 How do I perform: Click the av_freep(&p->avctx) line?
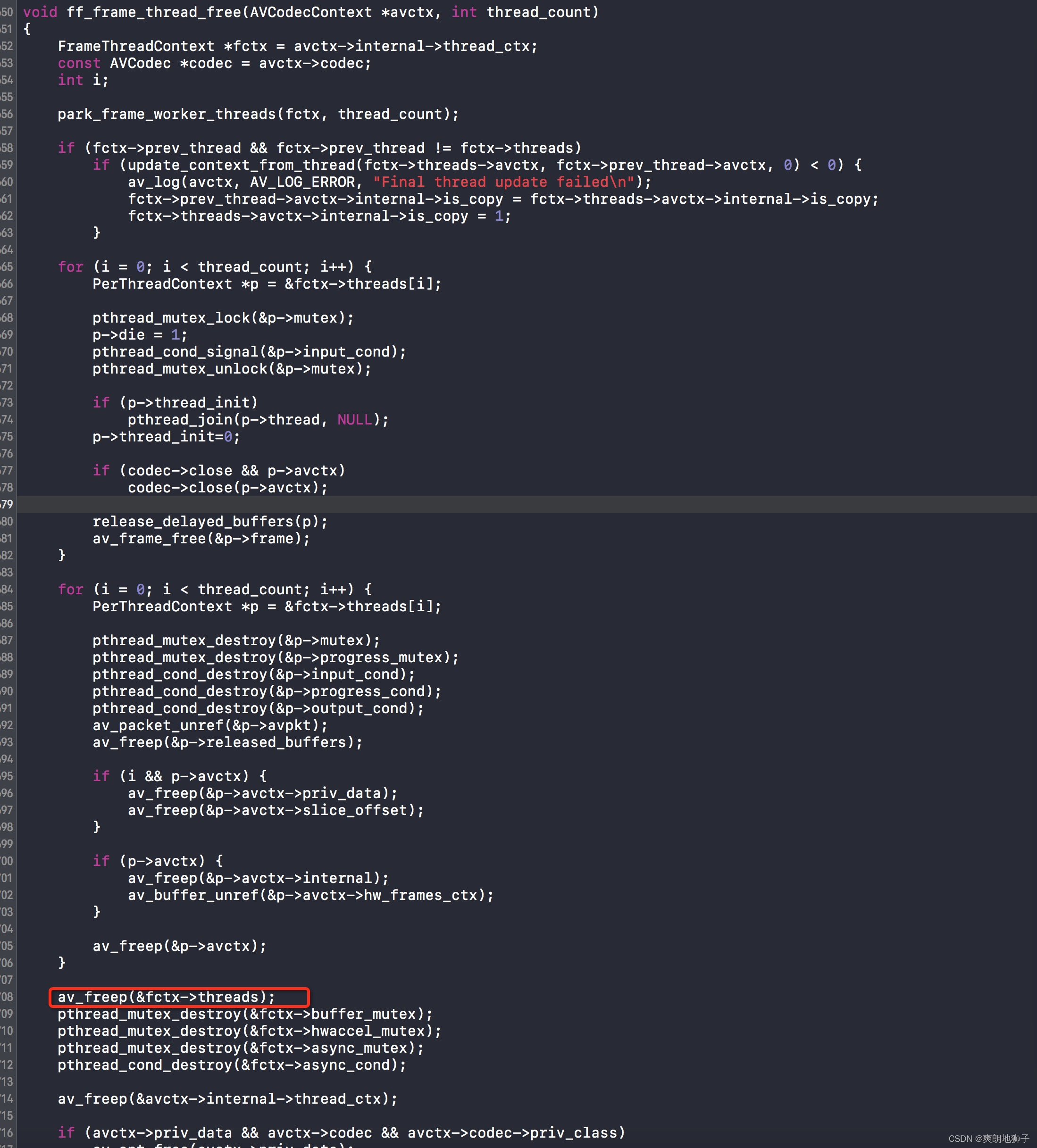pos(179,947)
